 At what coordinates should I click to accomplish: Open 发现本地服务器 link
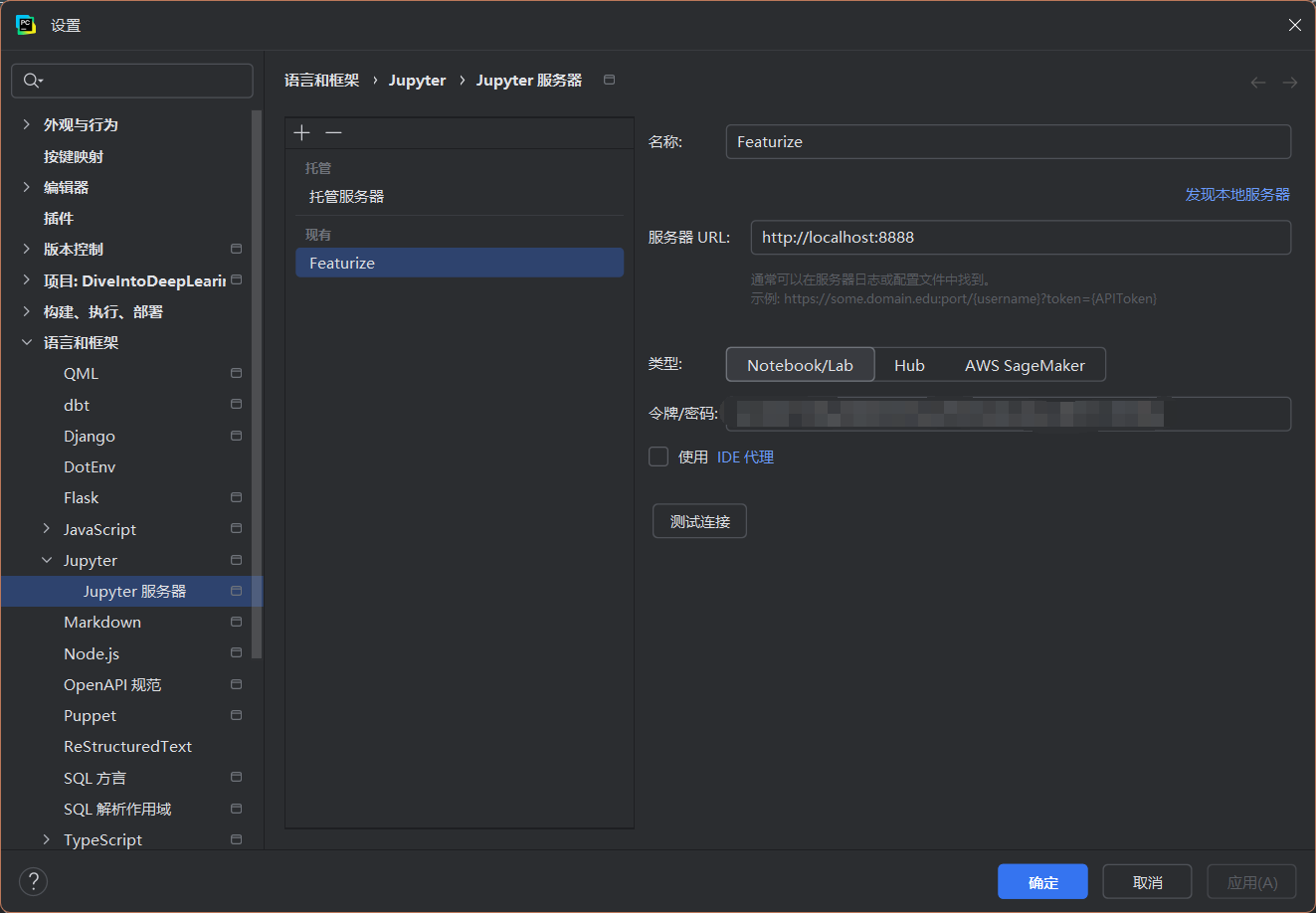click(x=1237, y=195)
